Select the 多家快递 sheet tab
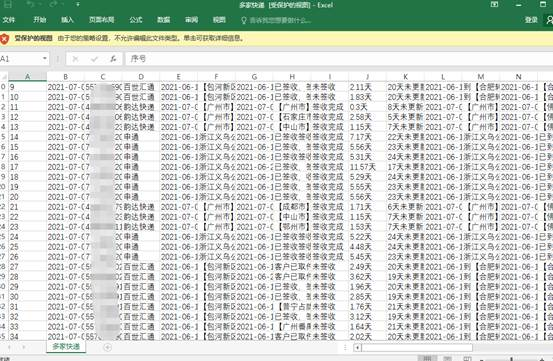553x361 pixels. [66, 347]
